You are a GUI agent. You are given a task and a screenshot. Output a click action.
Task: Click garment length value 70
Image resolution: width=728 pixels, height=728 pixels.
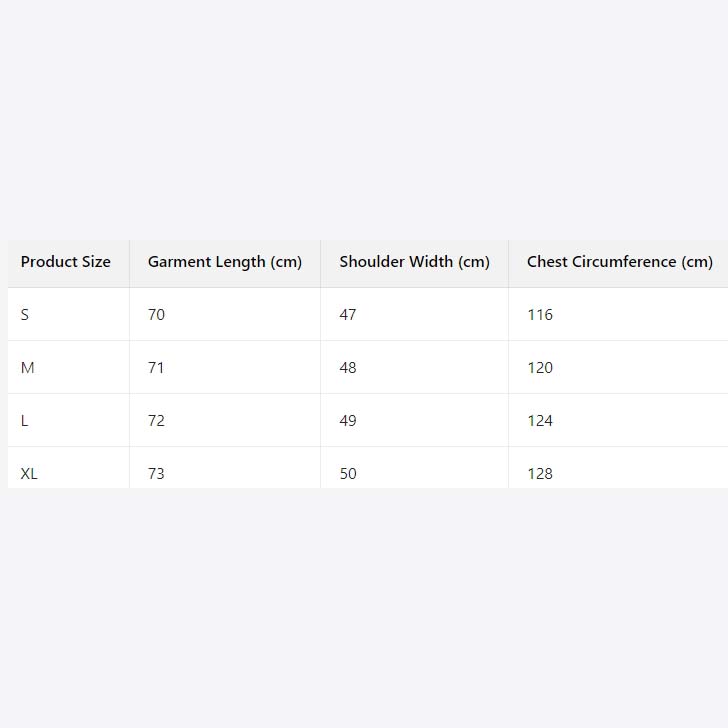156,315
